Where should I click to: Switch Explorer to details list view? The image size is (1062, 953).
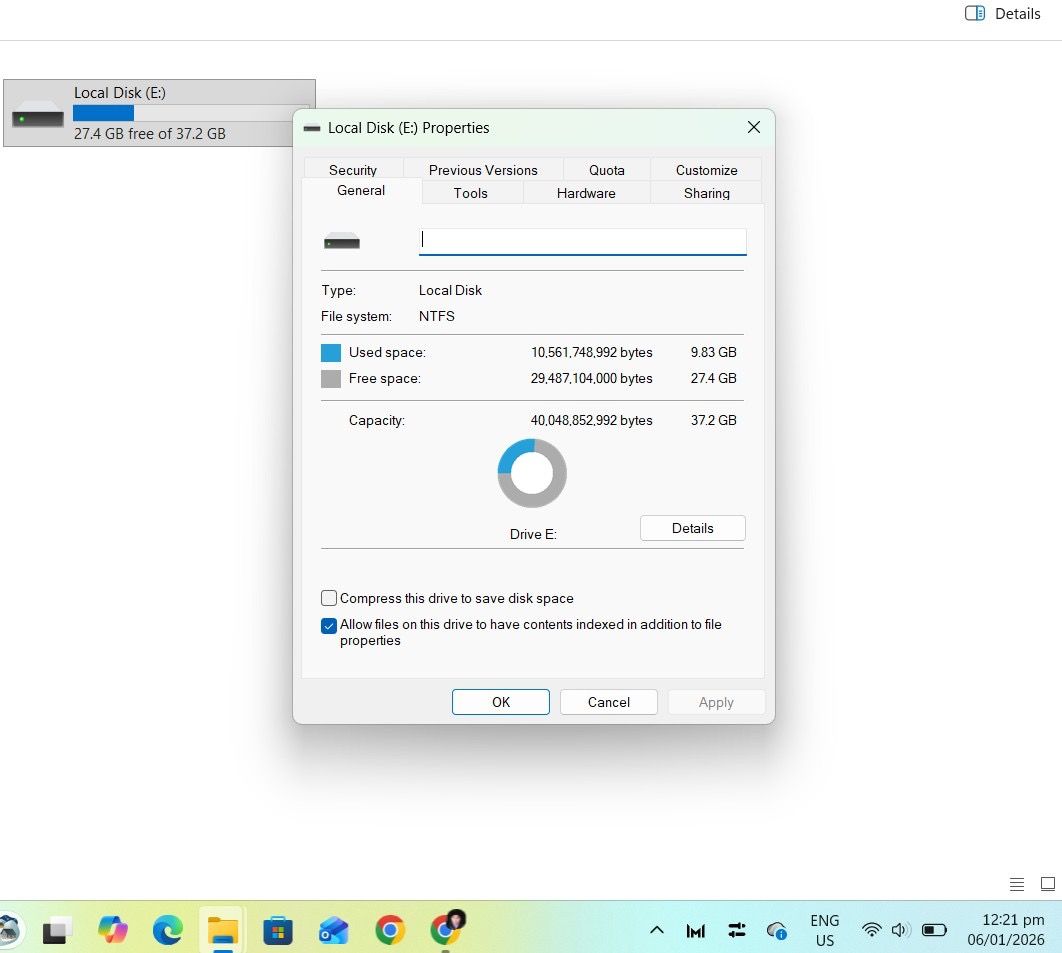point(1017,883)
